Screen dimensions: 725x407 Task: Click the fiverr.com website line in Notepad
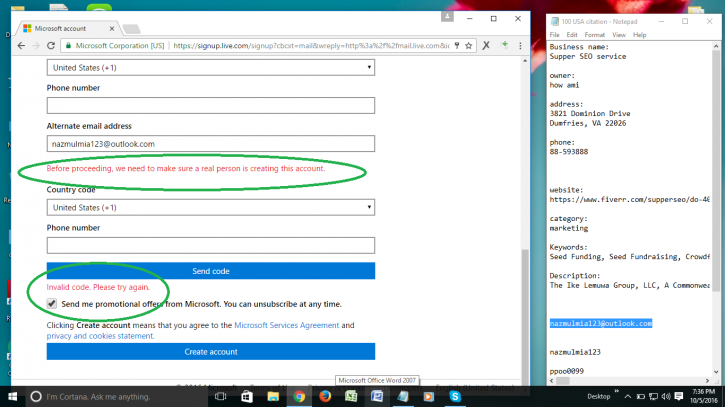tap(629, 199)
